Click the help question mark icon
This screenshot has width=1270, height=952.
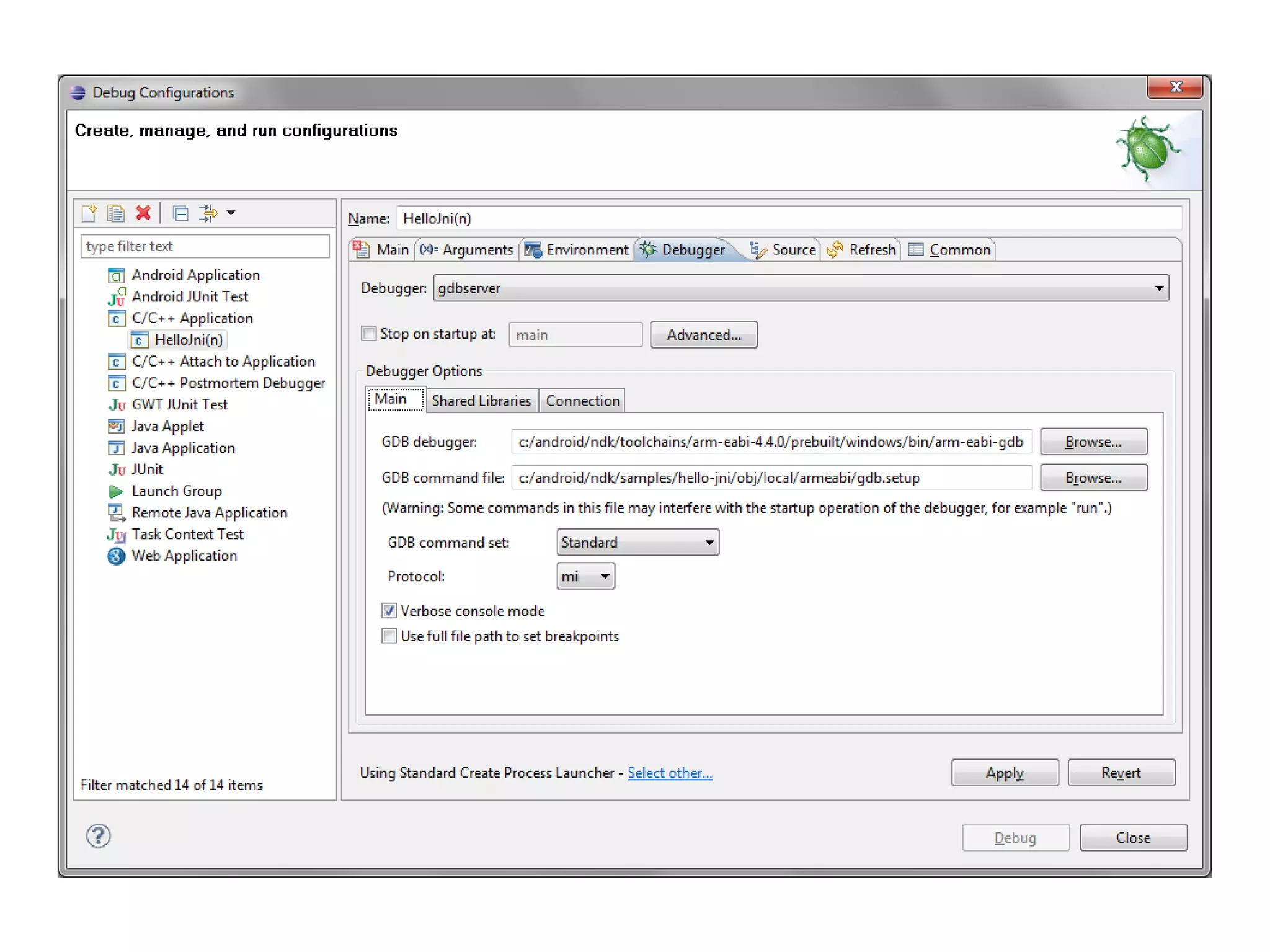pyautogui.click(x=99, y=835)
